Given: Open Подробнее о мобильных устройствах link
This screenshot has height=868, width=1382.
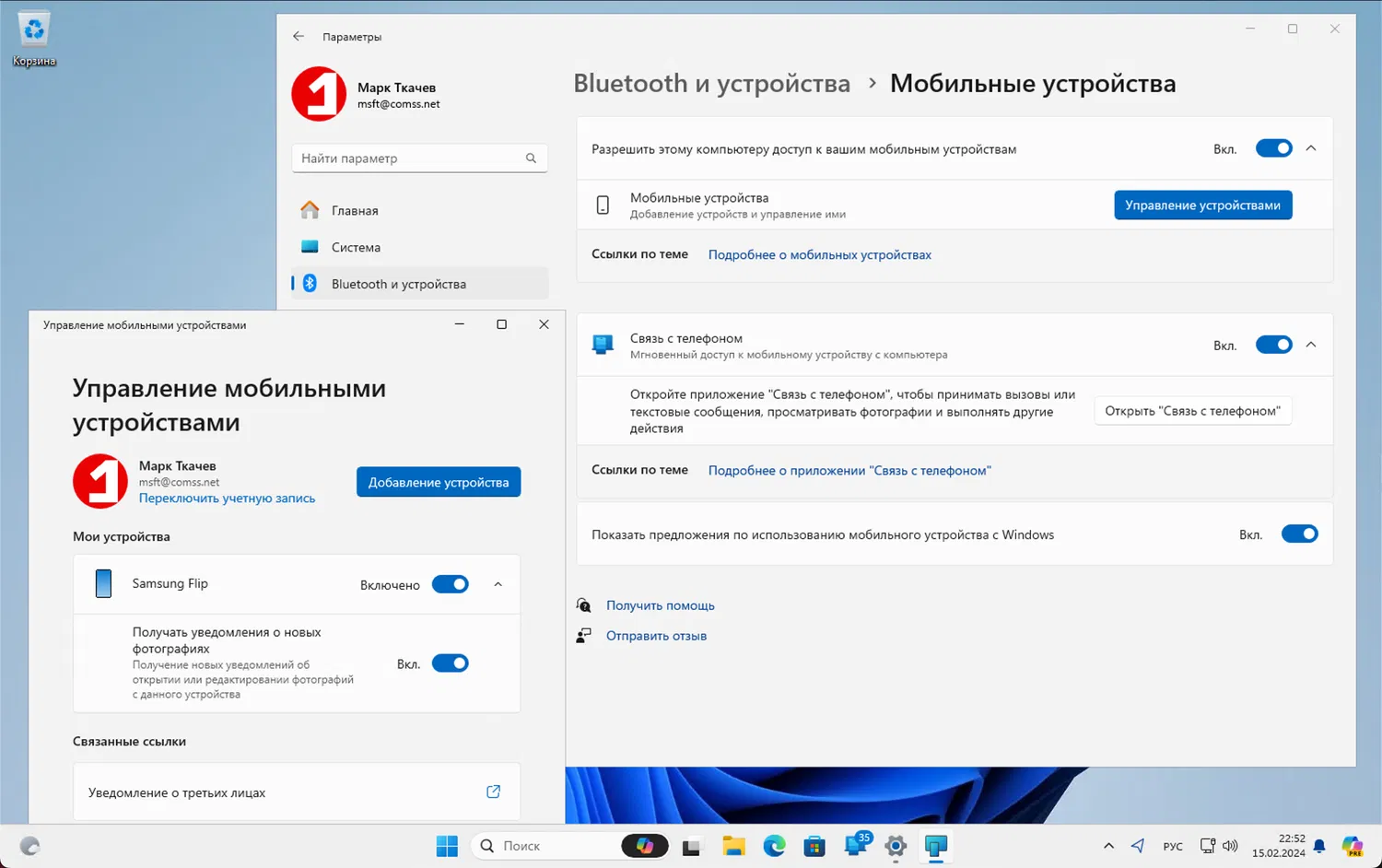Looking at the screenshot, I should [820, 255].
